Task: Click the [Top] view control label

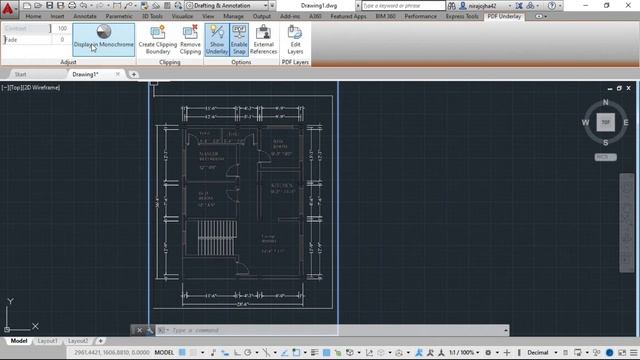Action: tap(16, 88)
